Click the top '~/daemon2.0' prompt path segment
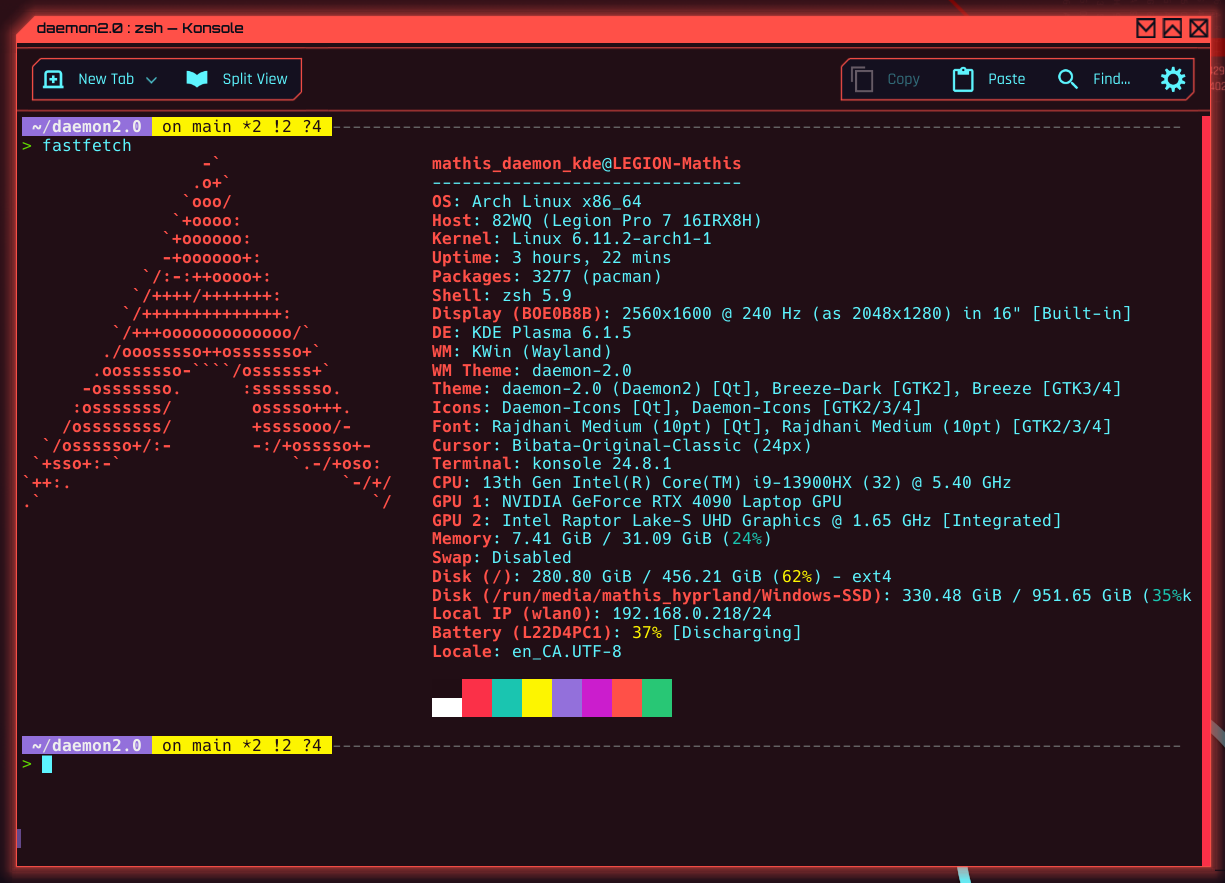1225x883 pixels. (x=87, y=127)
